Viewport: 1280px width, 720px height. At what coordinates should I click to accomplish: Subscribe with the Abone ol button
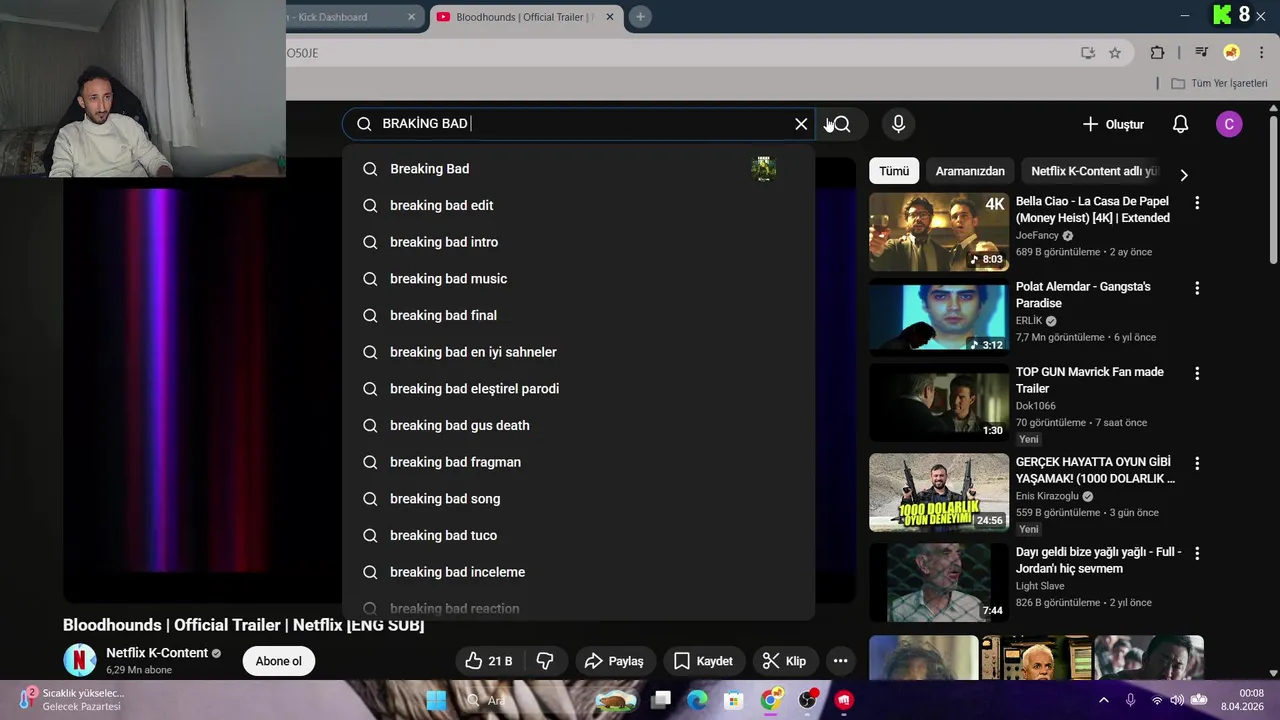(x=278, y=661)
